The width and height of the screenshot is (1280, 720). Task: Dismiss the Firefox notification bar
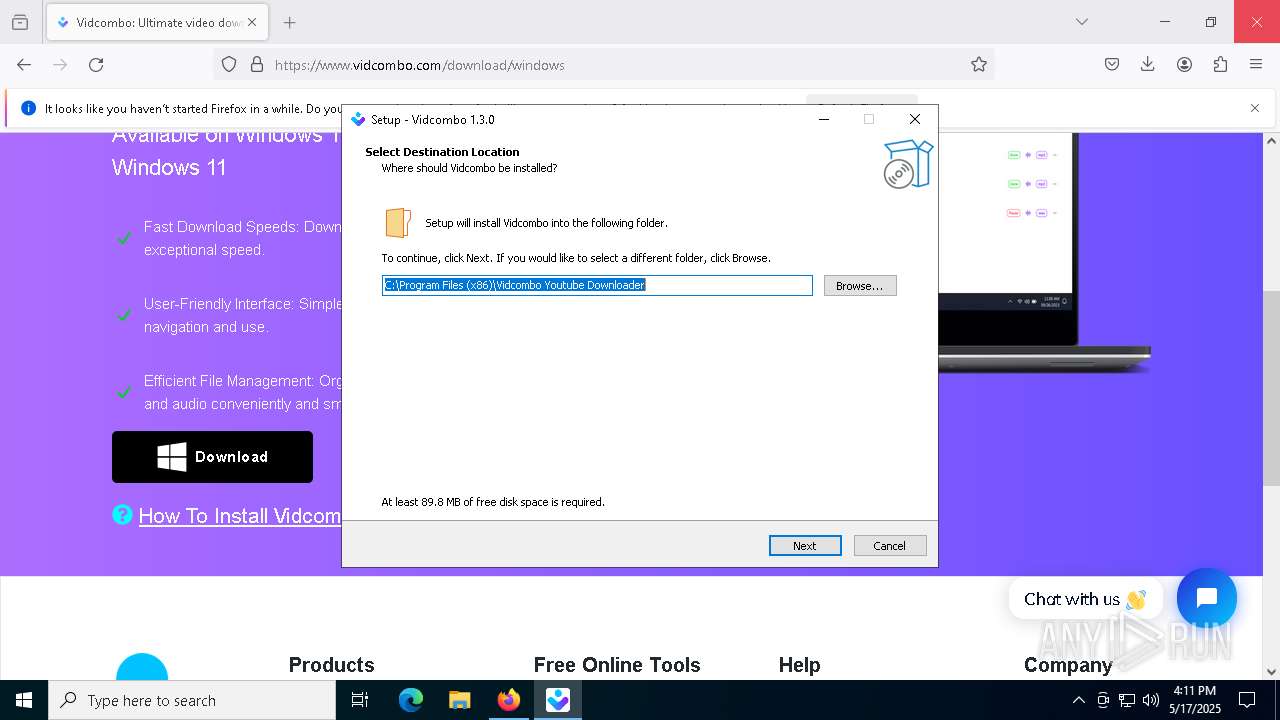(1255, 108)
